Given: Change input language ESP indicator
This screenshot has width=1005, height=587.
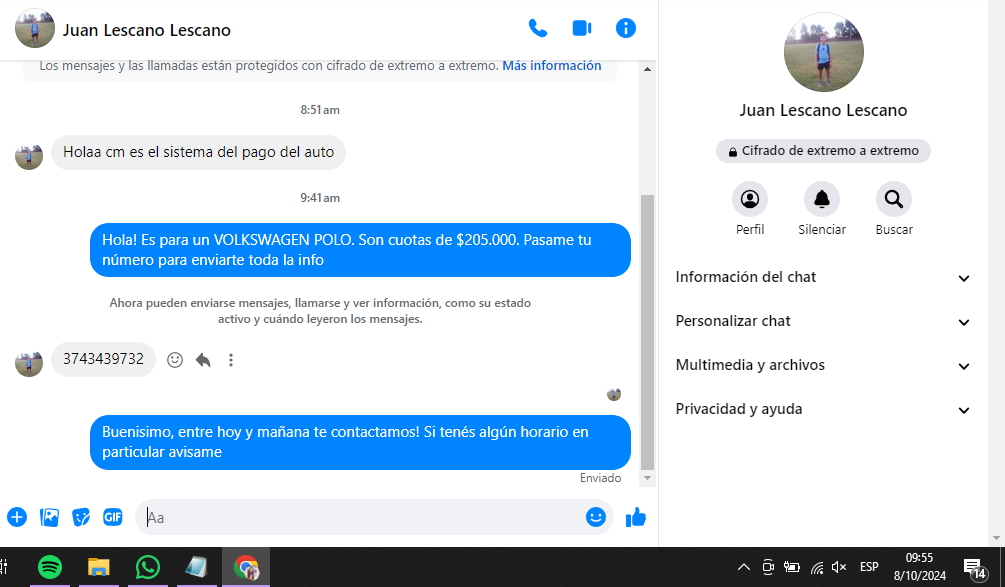Looking at the screenshot, I should click(x=869, y=567).
